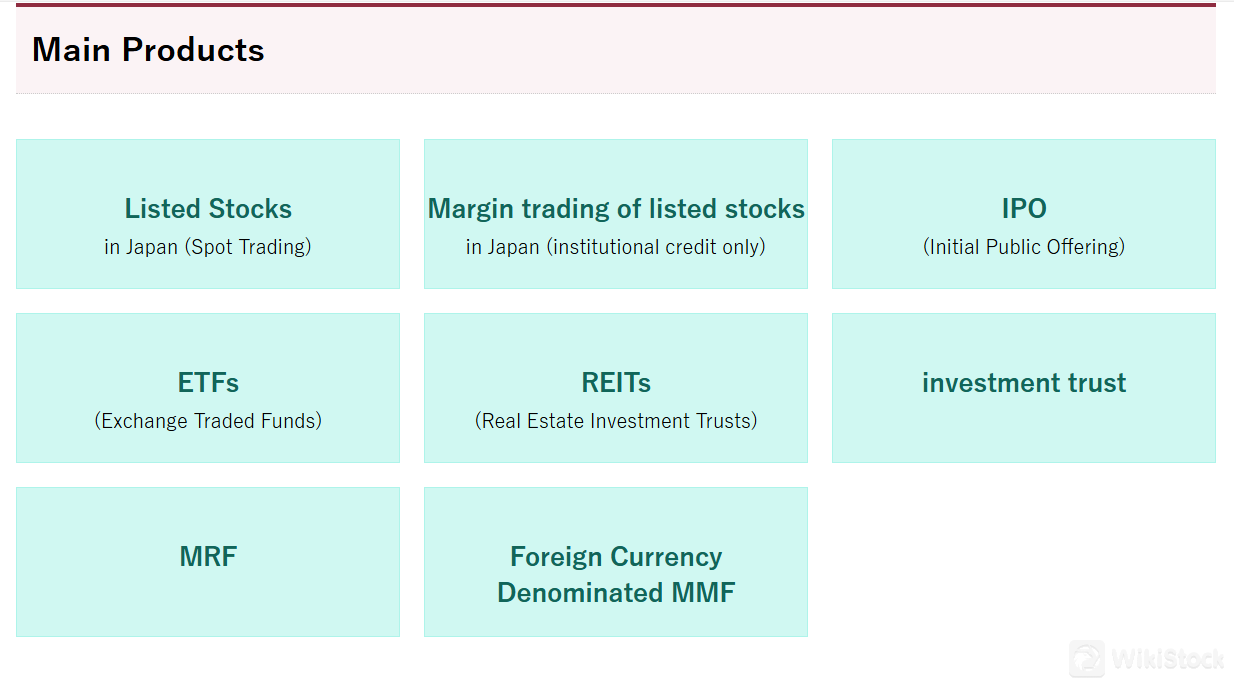Open the IPO product tile
Viewport: 1234px width, 694px height.
tap(1024, 209)
